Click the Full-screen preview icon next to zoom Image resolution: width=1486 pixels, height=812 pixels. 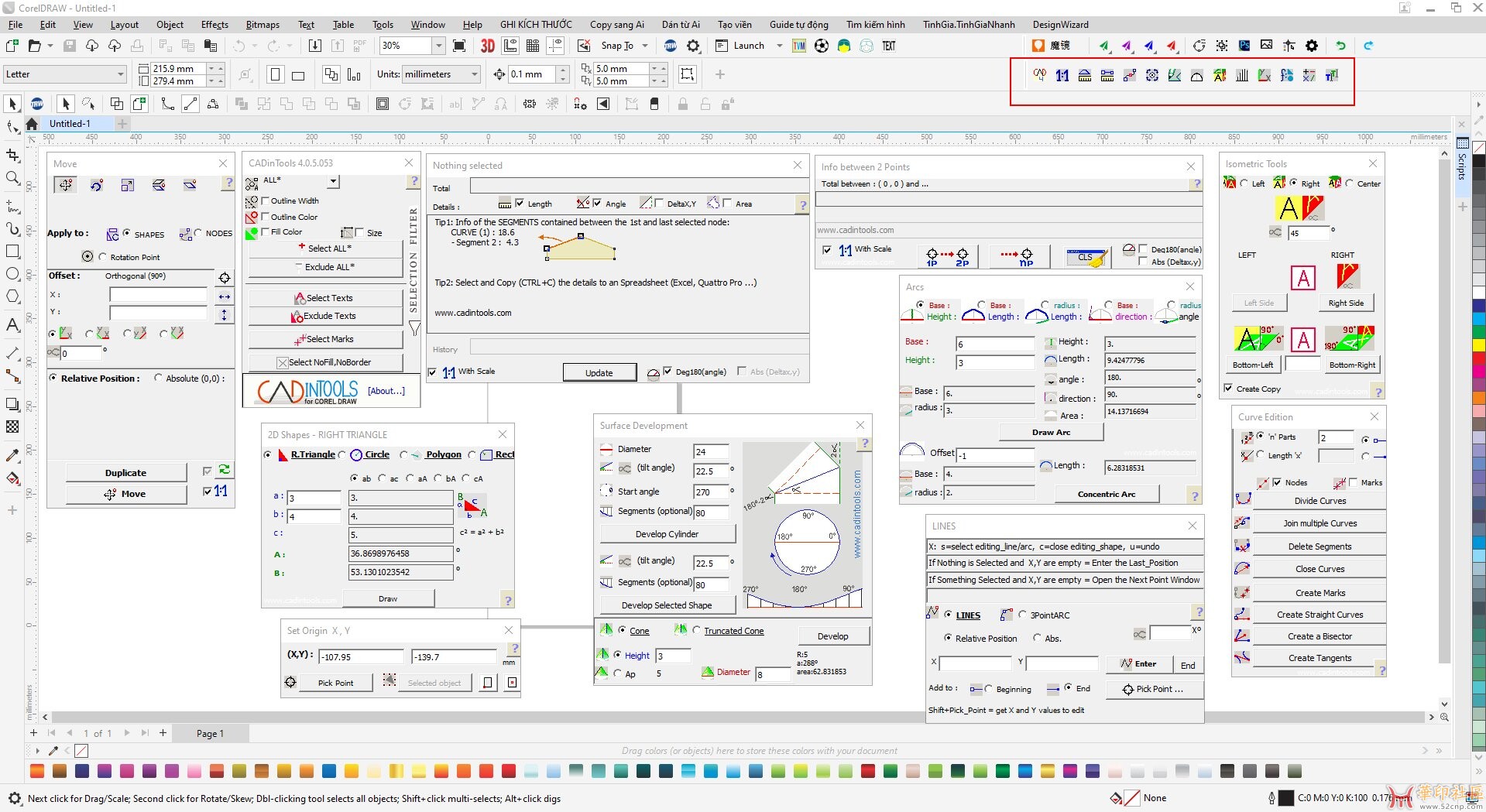(x=459, y=46)
